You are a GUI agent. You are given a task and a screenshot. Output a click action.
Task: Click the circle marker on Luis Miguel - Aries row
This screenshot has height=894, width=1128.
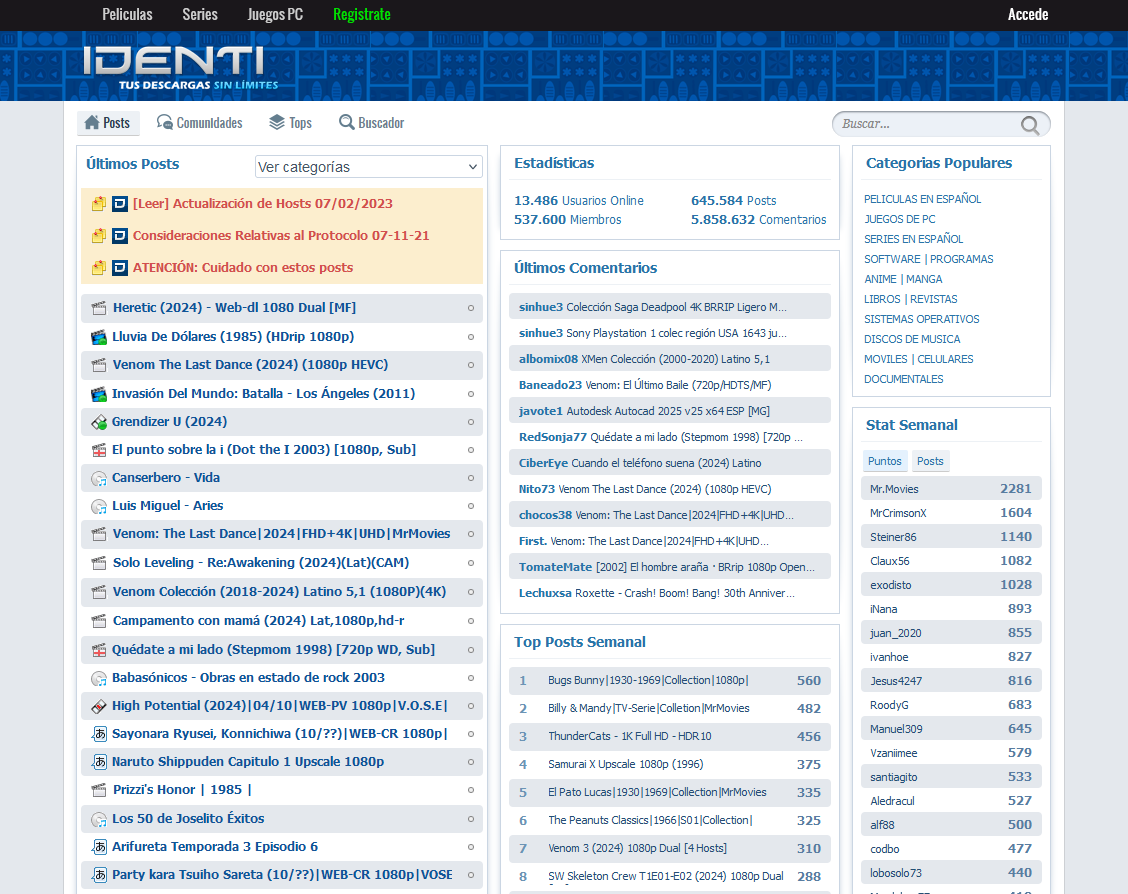click(x=471, y=506)
